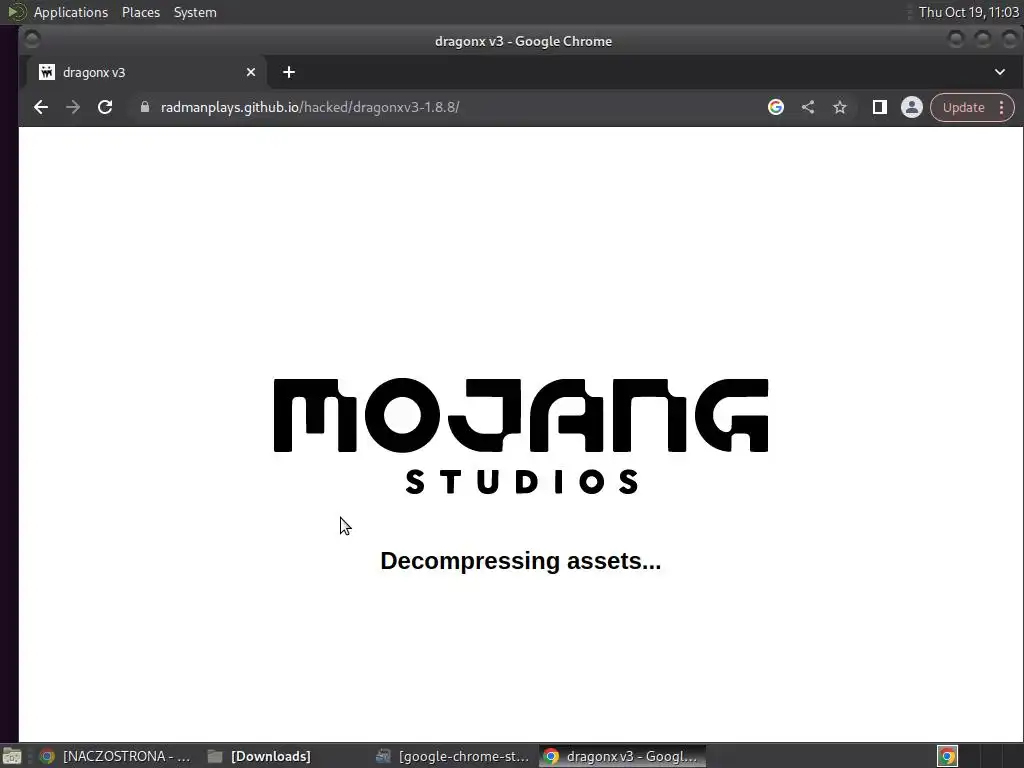View site information via the lock icon
Screen dimensions: 1024x768
point(145,107)
